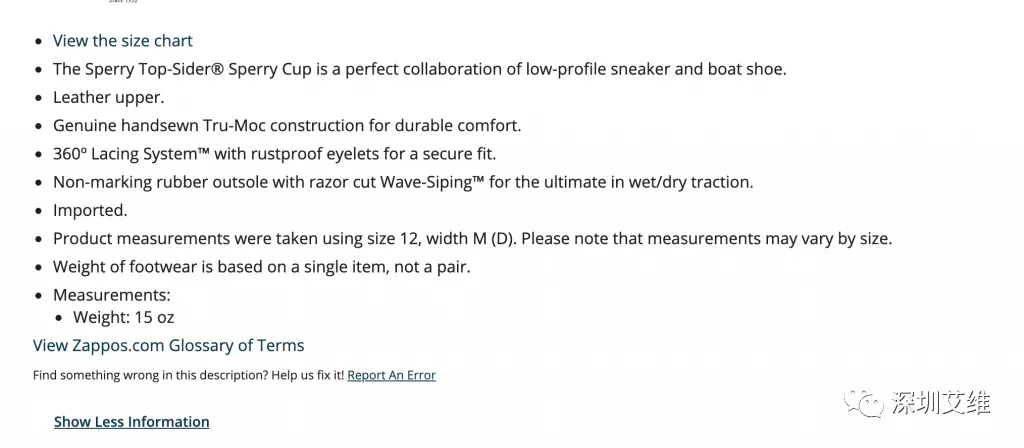Click the Sperry Top-Sider Sperry Cup description line
Screen dimensions: 1024x448
tap(419, 70)
